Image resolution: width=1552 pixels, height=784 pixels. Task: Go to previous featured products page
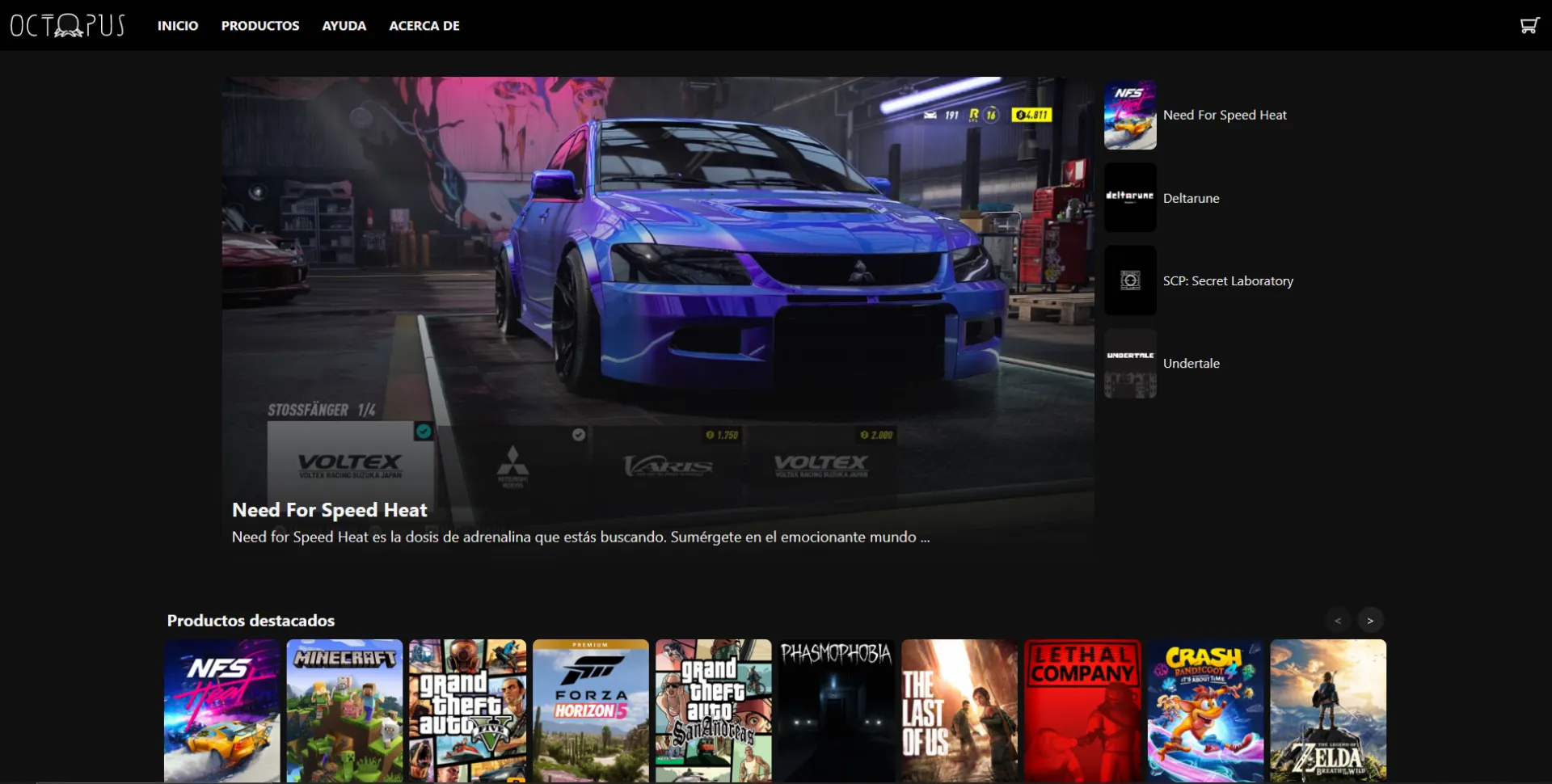point(1338,621)
